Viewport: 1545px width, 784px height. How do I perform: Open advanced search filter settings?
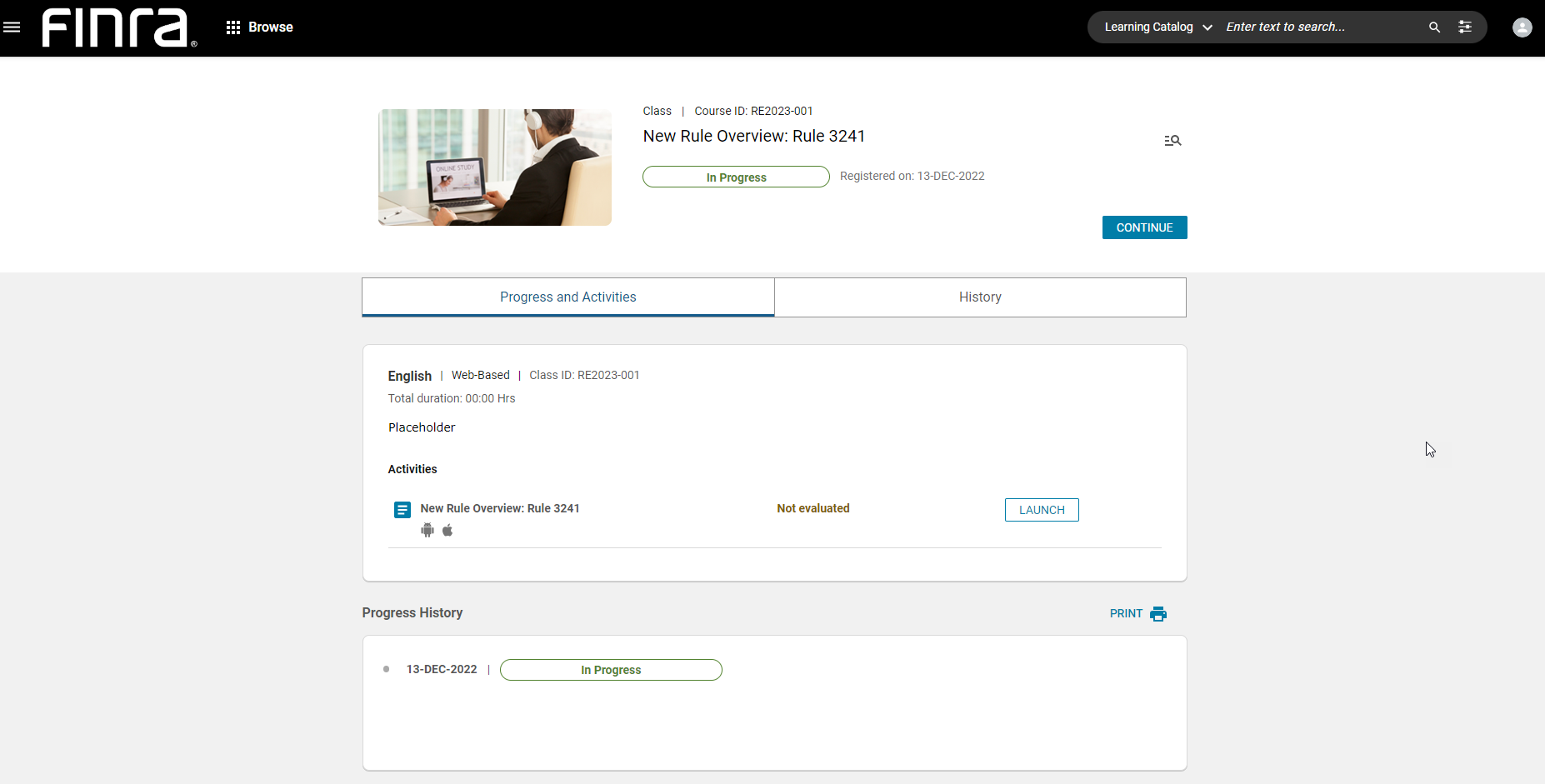pyautogui.click(x=1465, y=27)
